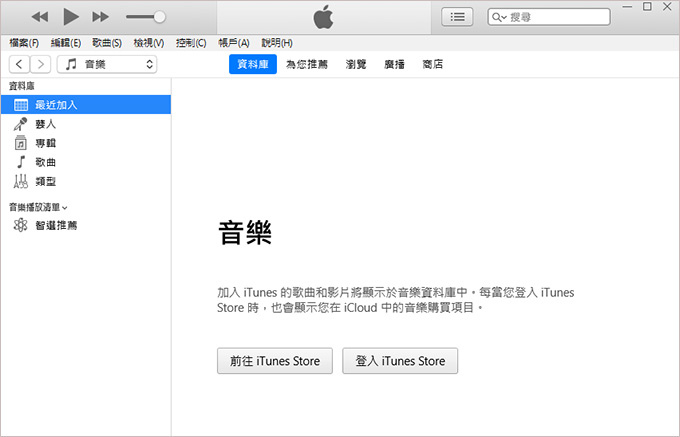Click the 登入 iTunes Store button
Image resolution: width=680 pixels, height=437 pixels.
(x=400, y=361)
